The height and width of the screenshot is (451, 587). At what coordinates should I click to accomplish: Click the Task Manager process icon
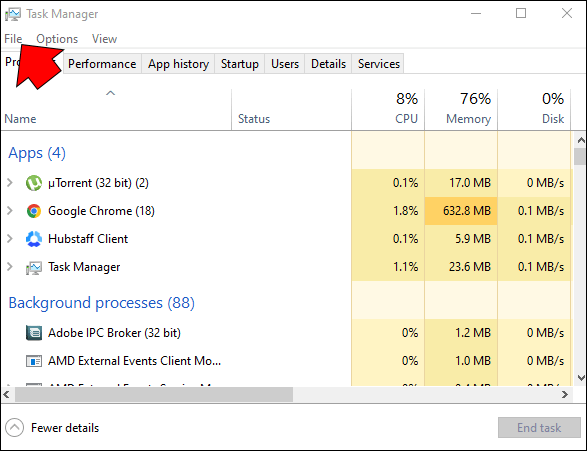click(34, 267)
